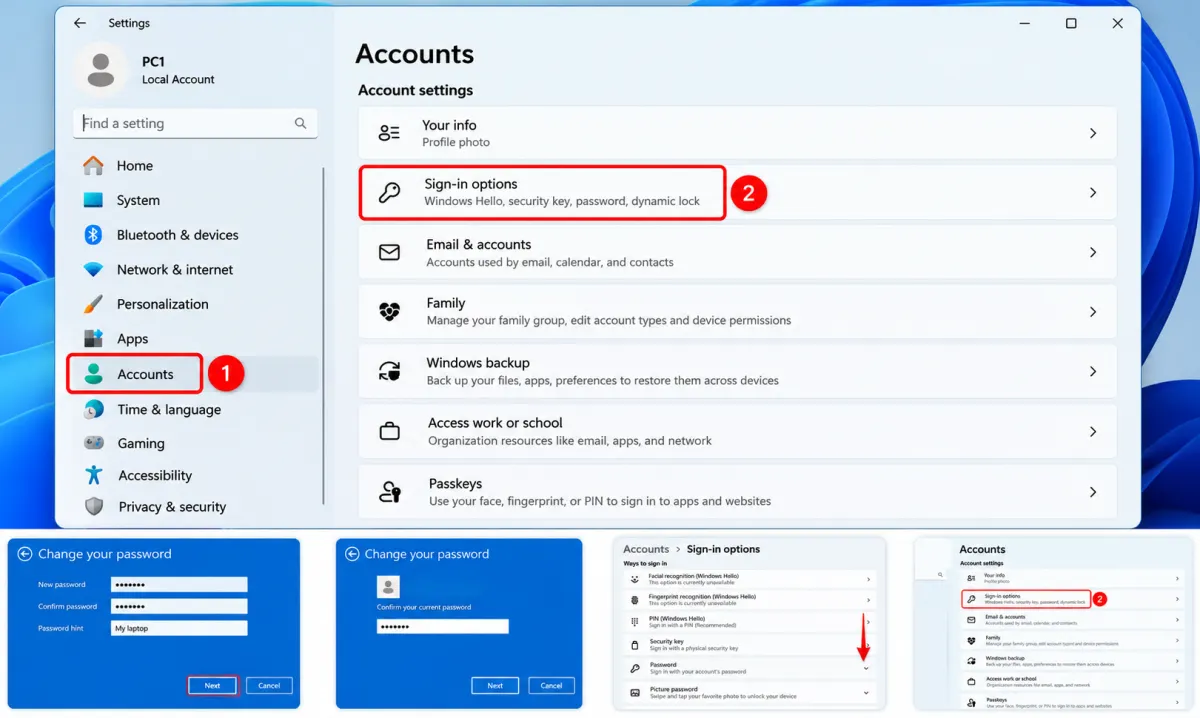1200x718 pixels.
Task: Click the Passkeys chevron in the small Accounts thumbnail
Action: [1177, 703]
